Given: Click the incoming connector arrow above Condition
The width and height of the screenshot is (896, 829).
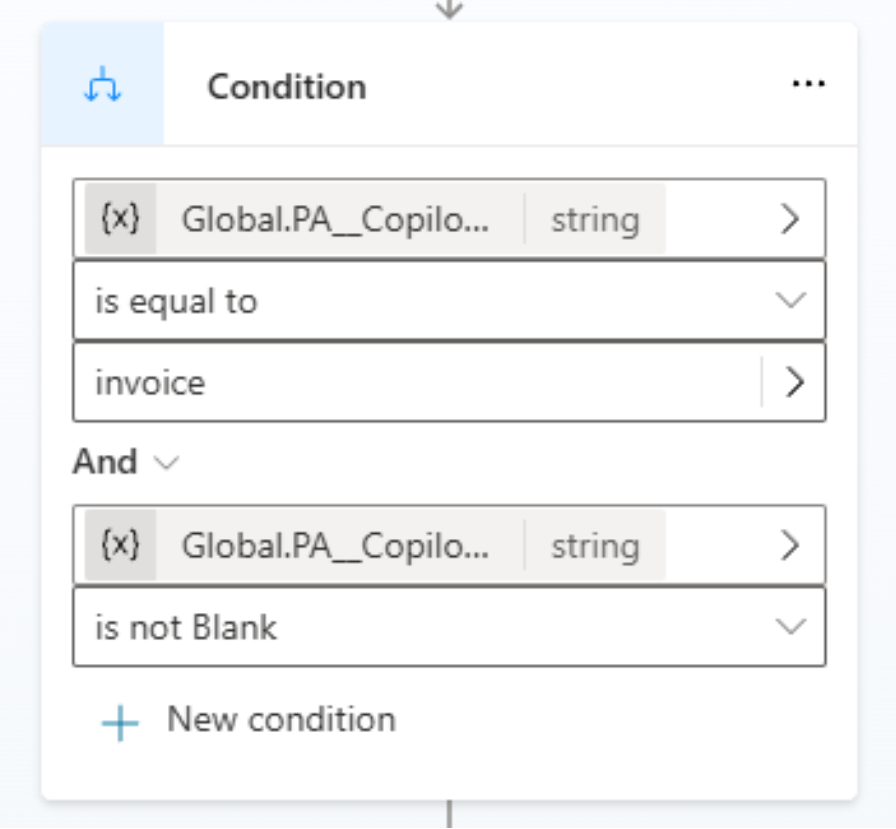Looking at the screenshot, I should pos(449,9).
